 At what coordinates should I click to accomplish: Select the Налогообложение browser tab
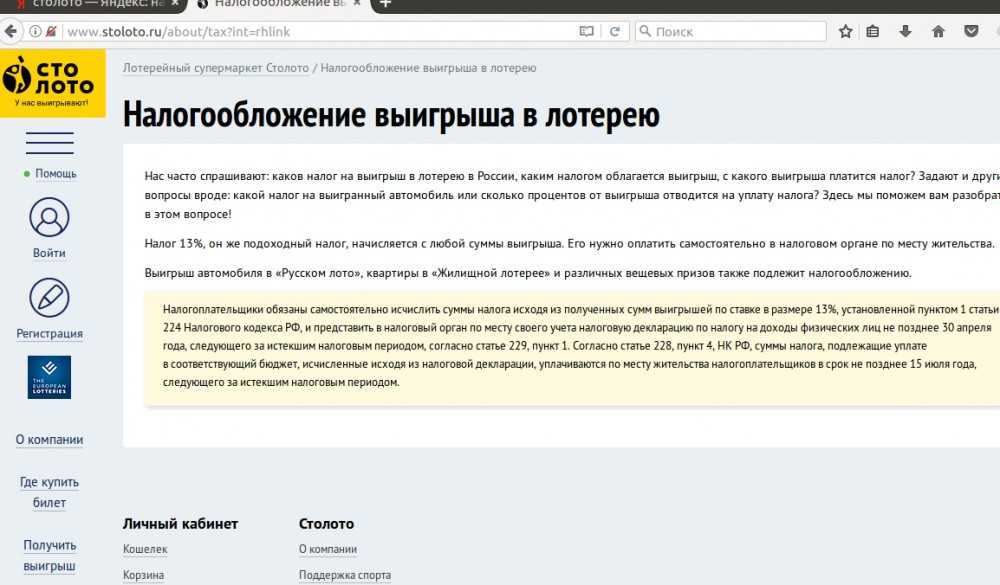tap(277, 4)
